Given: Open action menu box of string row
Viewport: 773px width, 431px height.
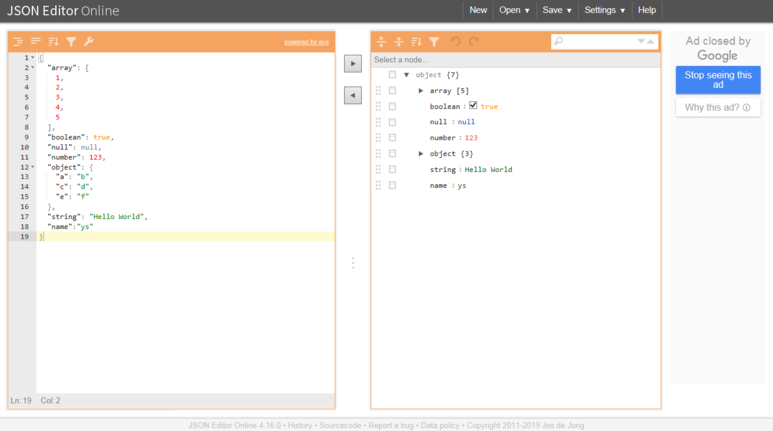Looking at the screenshot, I should (x=392, y=169).
